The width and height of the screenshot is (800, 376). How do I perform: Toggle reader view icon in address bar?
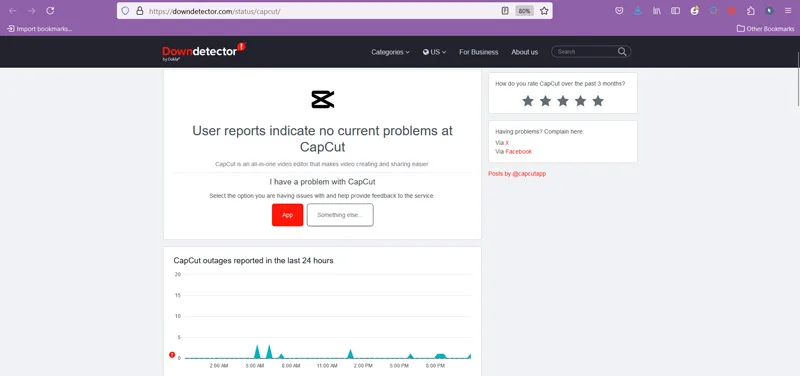[505, 11]
